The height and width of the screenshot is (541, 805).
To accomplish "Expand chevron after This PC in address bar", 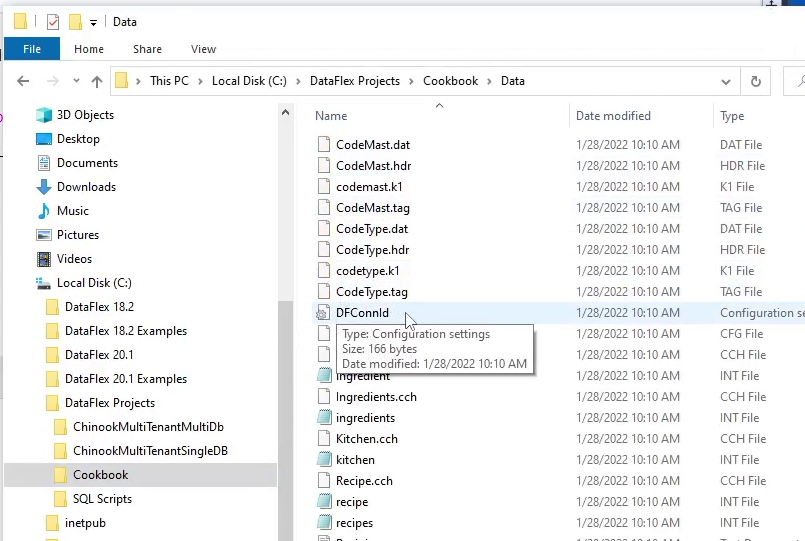I will coord(200,81).
